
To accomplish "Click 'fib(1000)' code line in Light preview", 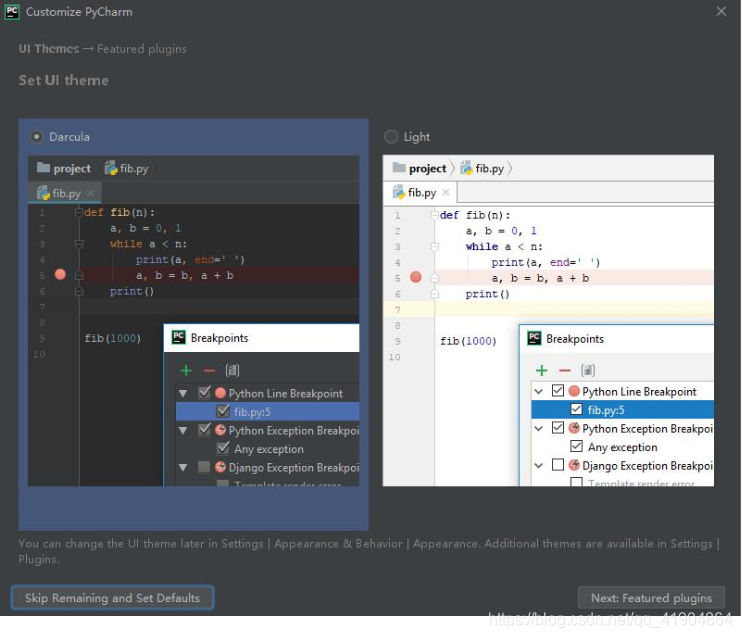I will [x=468, y=341].
